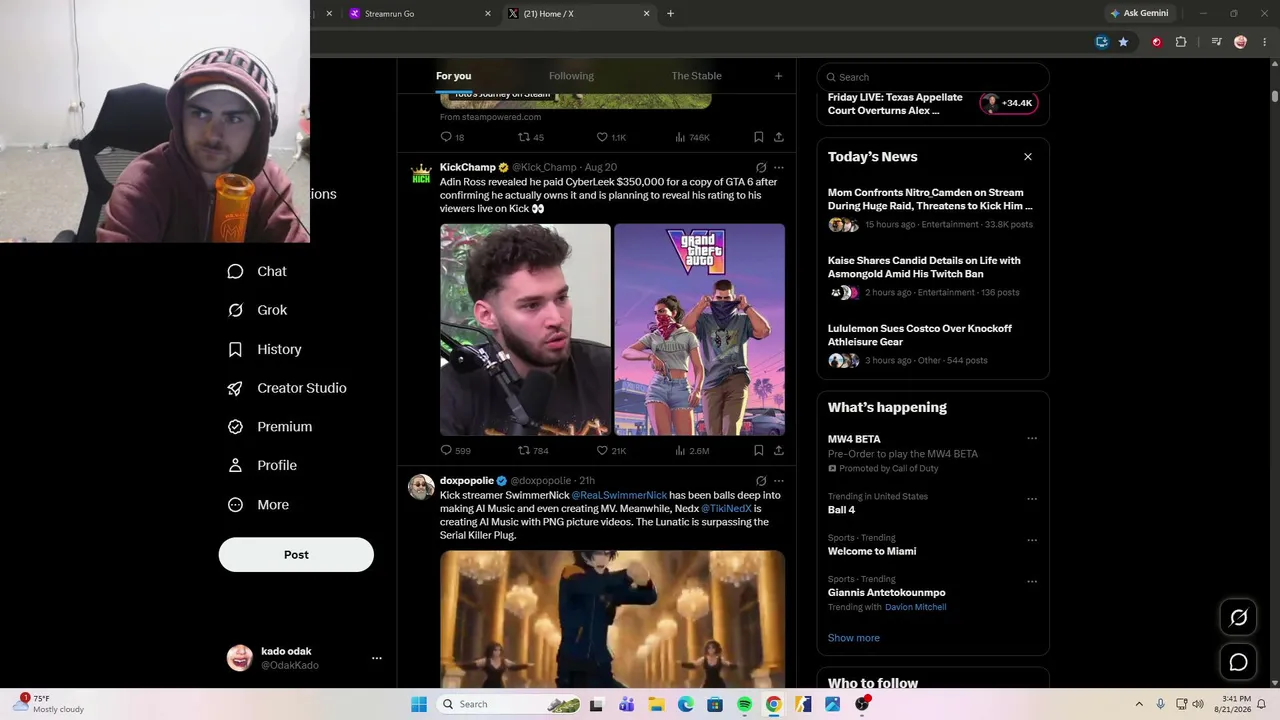The height and width of the screenshot is (720, 1280).
Task: Open the floating messages chat button
Action: [x=1238, y=662]
